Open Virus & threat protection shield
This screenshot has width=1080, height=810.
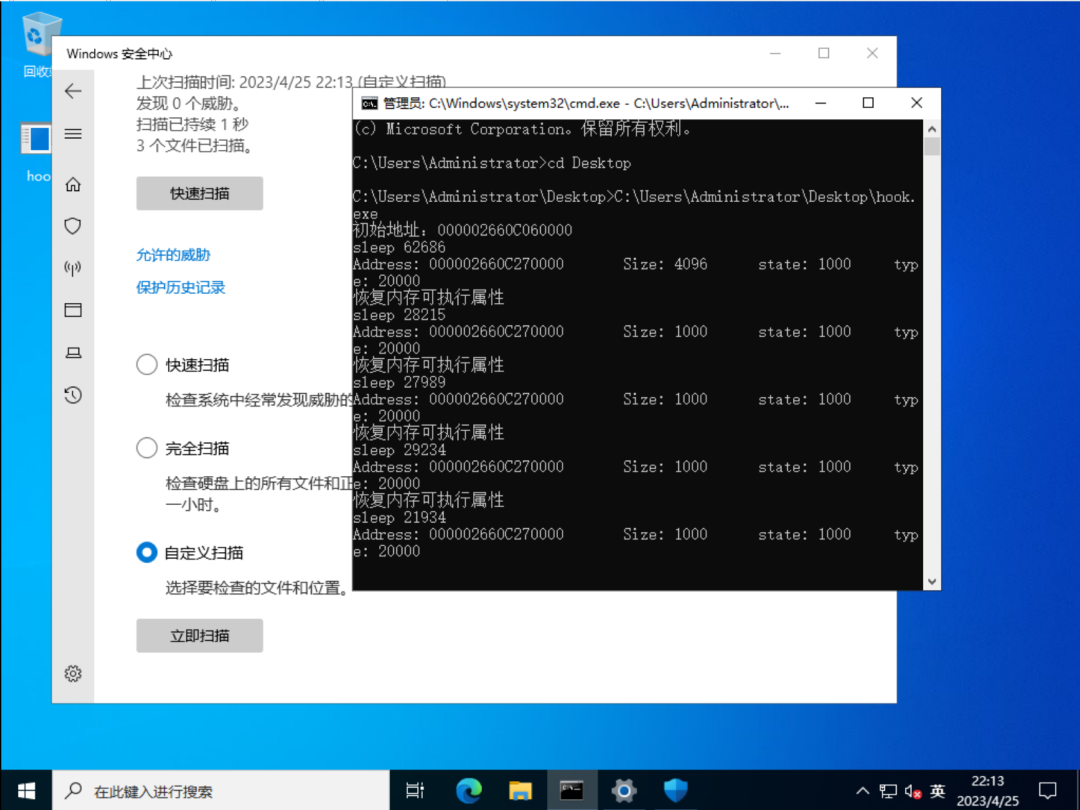point(73,226)
